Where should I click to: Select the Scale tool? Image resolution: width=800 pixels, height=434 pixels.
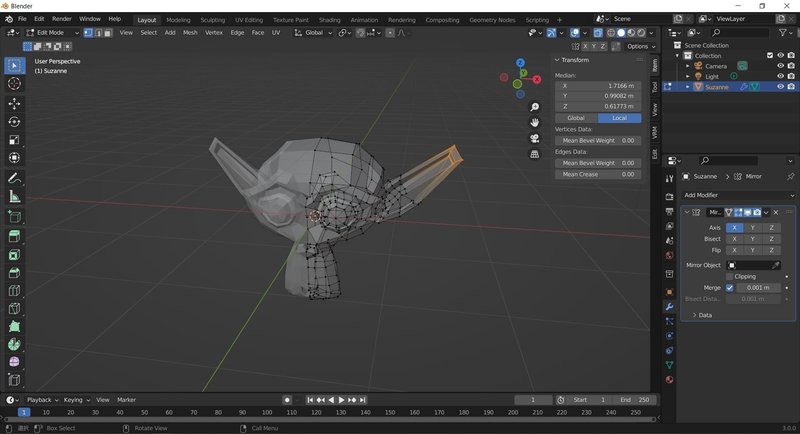click(x=14, y=140)
